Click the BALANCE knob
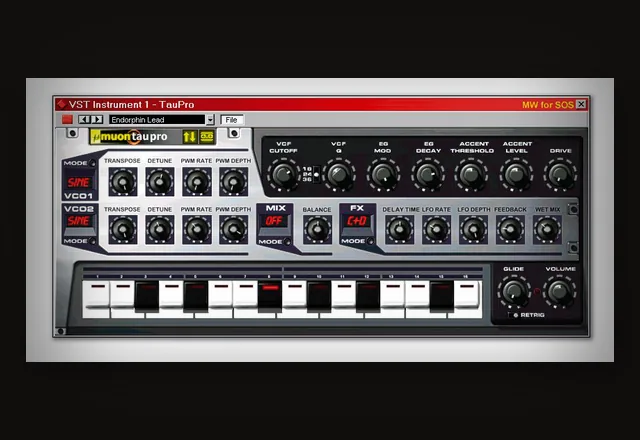The image size is (640, 440). click(x=317, y=229)
